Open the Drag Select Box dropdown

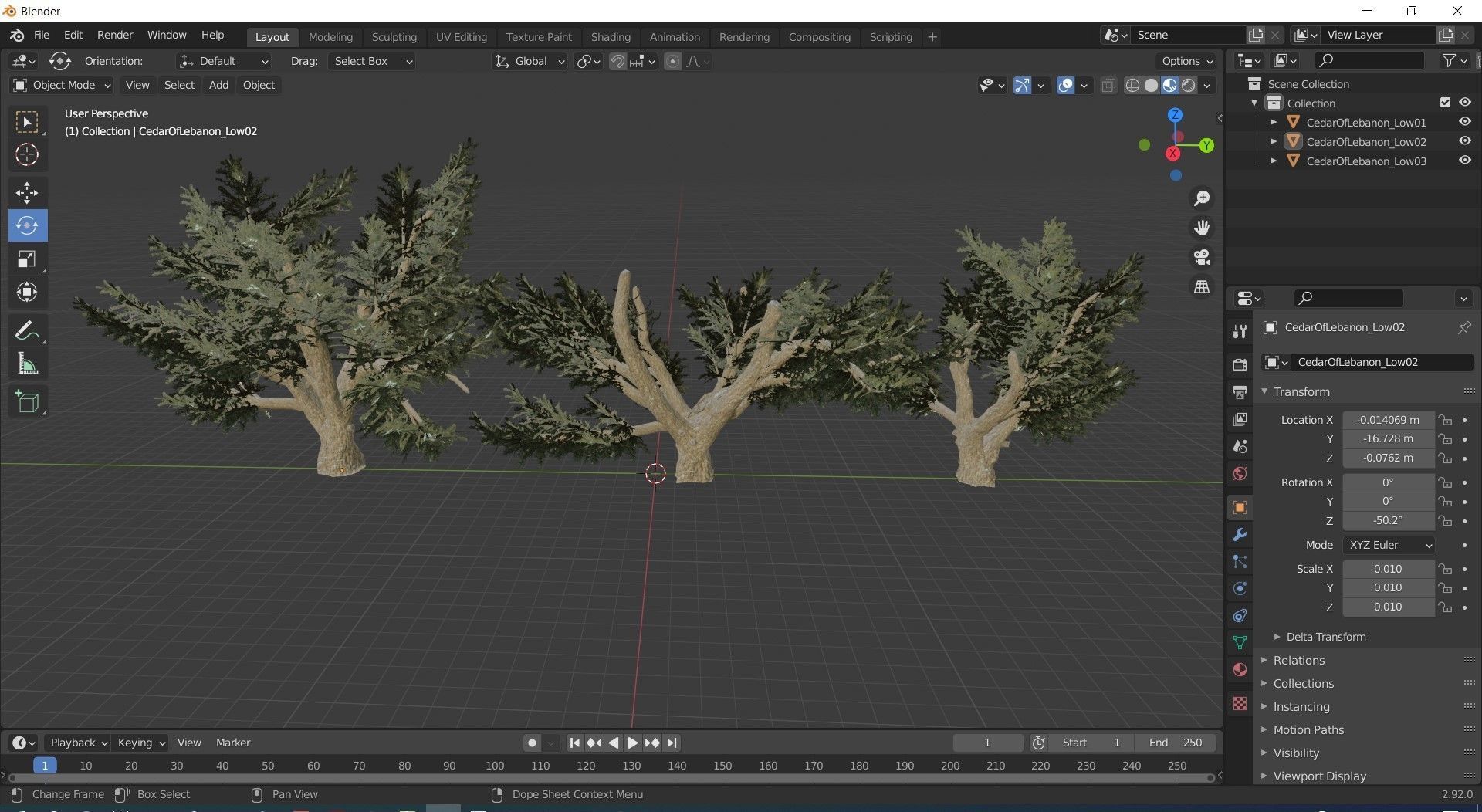[x=372, y=61]
